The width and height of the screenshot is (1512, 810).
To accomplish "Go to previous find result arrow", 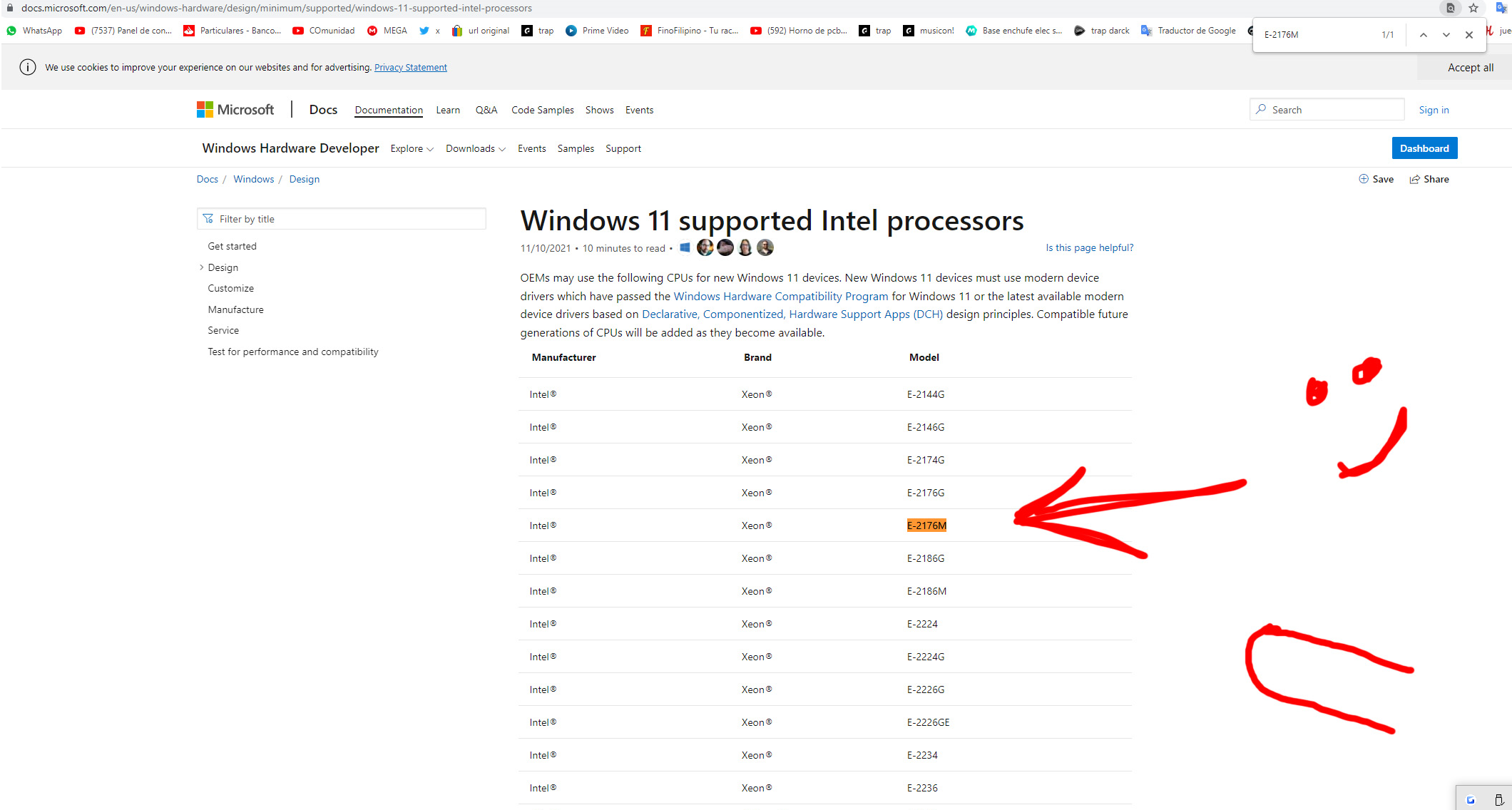I will click(x=1423, y=35).
